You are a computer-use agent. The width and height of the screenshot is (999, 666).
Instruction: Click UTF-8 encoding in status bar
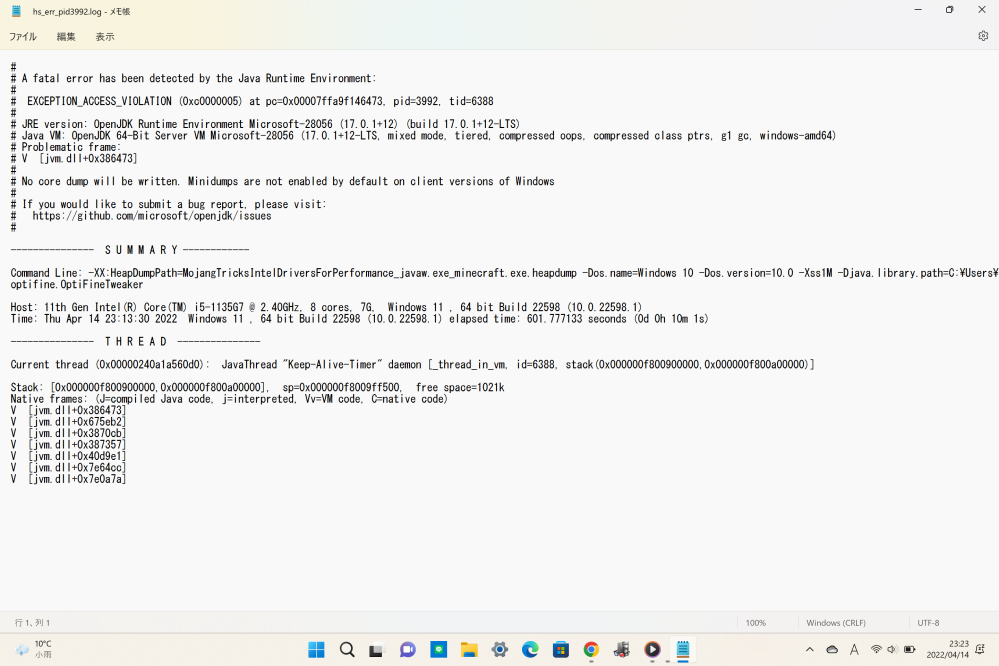(928, 623)
